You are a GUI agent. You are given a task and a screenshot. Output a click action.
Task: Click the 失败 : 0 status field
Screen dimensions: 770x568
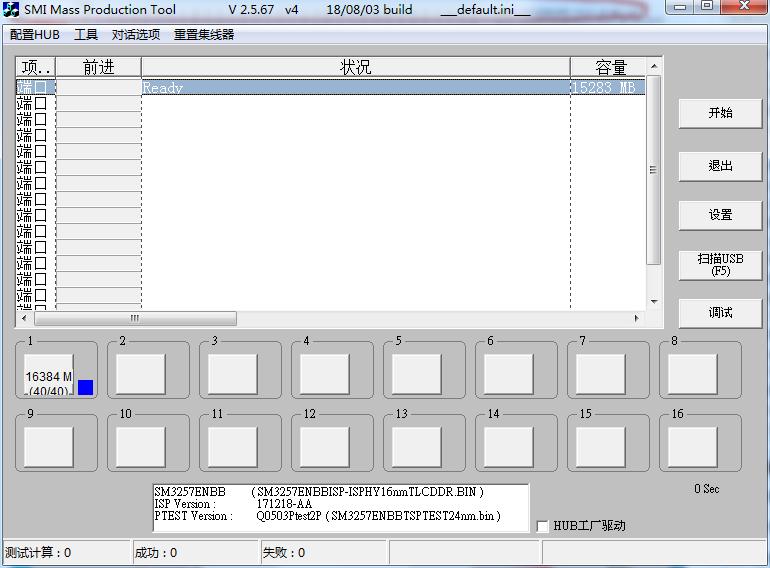point(324,553)
